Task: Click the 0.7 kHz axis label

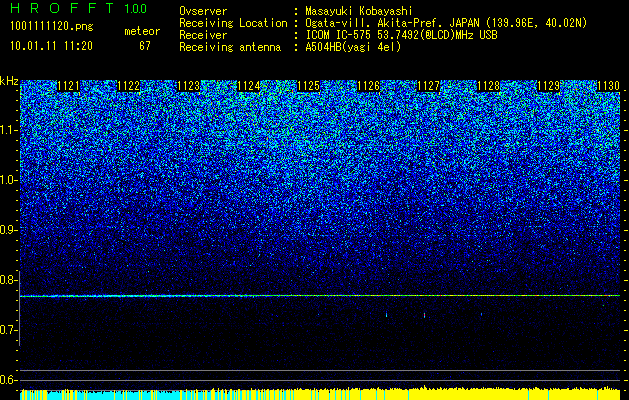Action: [x=8, y=330]
